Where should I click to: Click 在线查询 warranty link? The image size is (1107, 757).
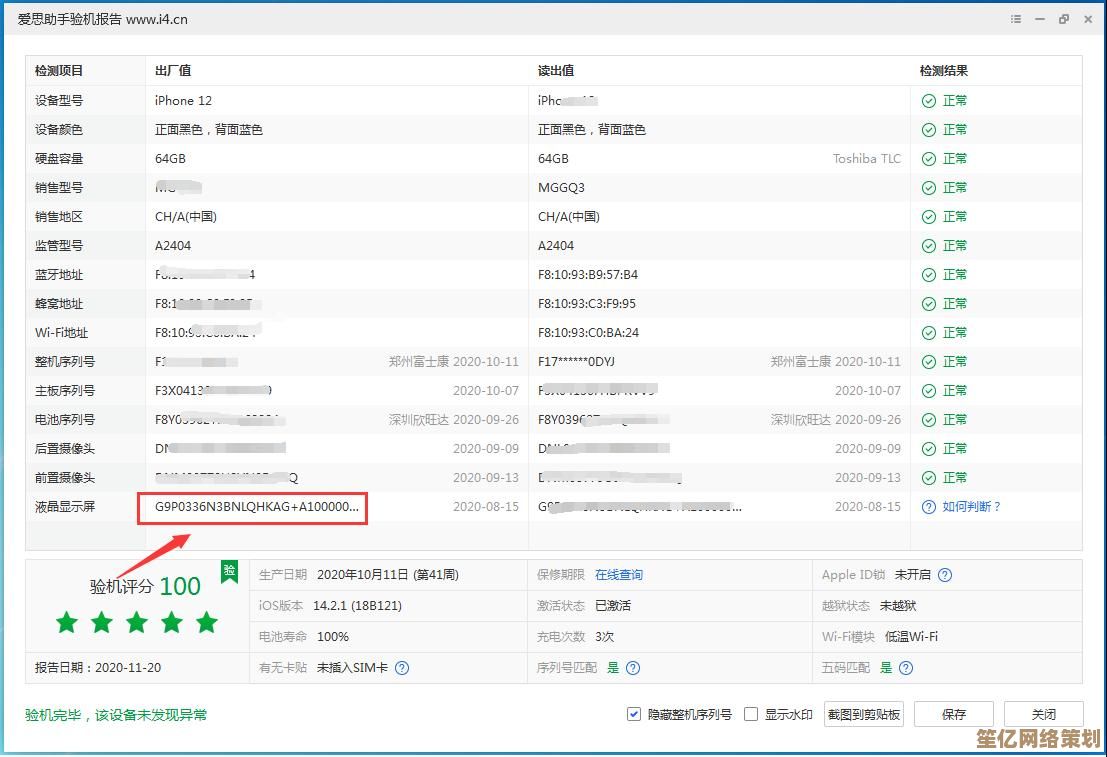(x=619, y=575)
